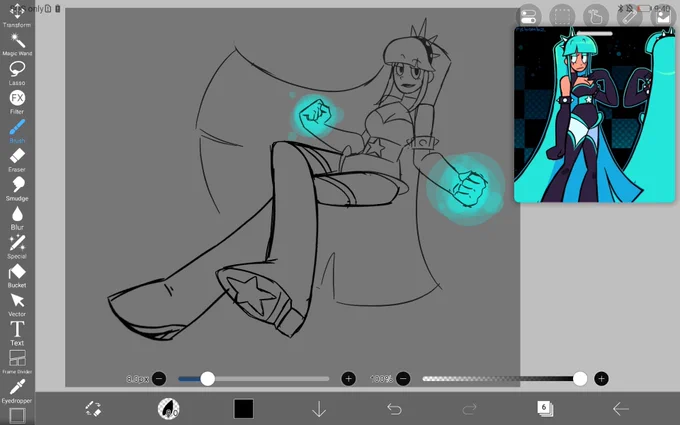The width and height of the screenshot is (680, 425).
Task: Select the Blur tool
Action: 17,218
